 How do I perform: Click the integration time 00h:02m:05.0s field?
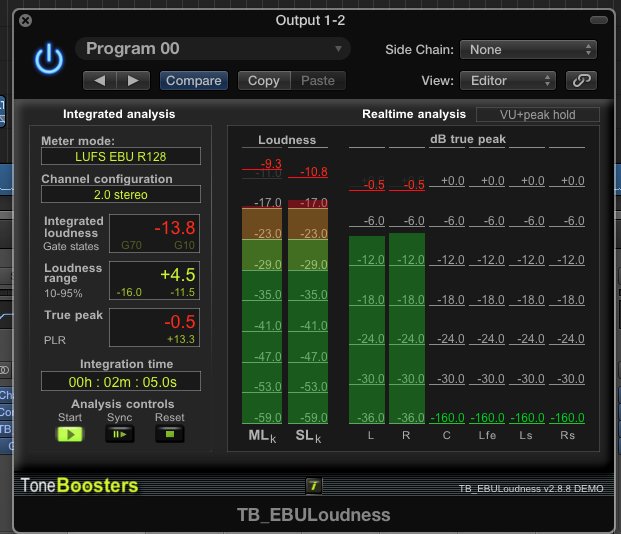(121, 381)
